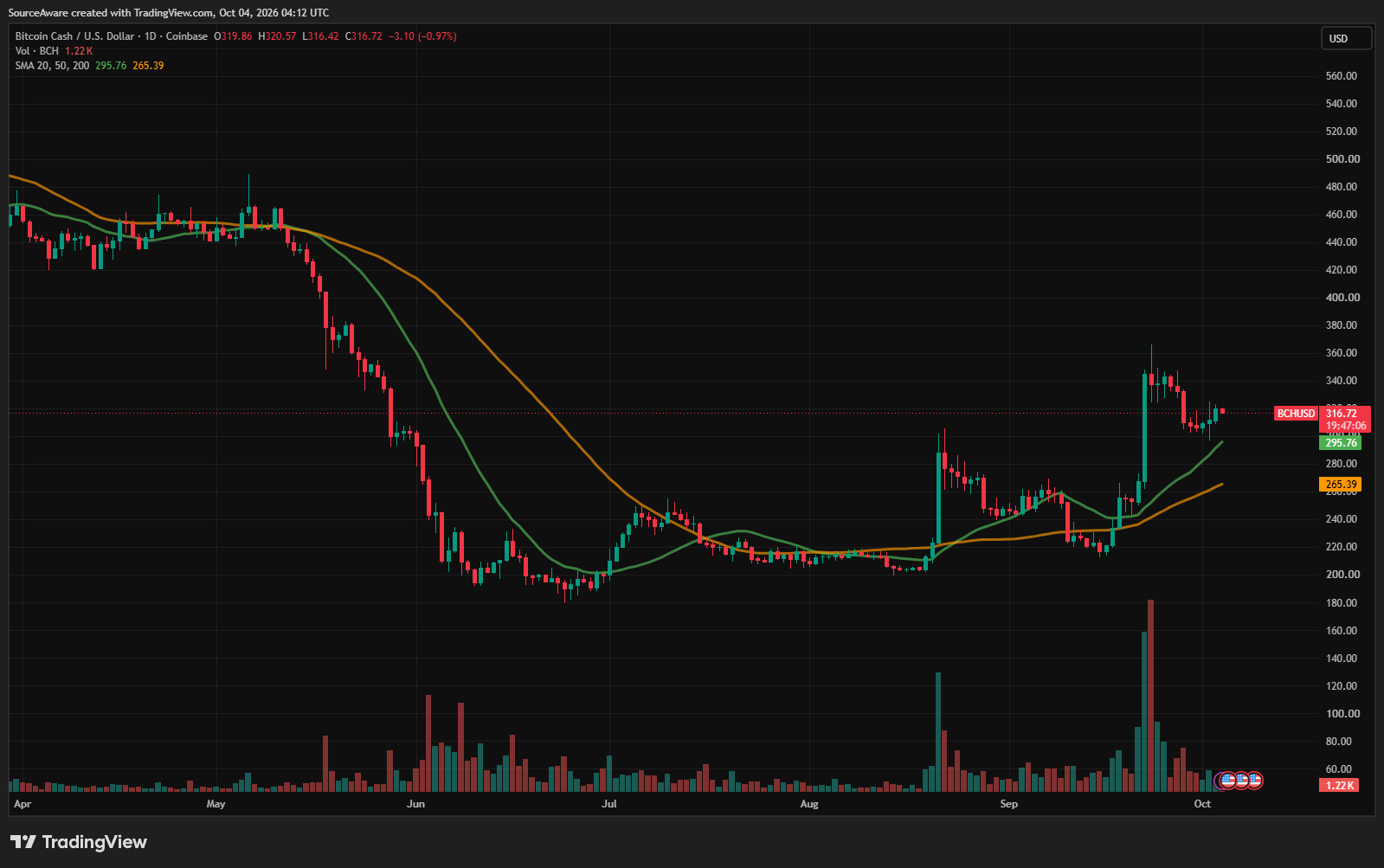Click the orange 265.39 price axis label
The width and height of the screenshot is (1384, 868).
pyautogui.click(x=1340, y=485)
